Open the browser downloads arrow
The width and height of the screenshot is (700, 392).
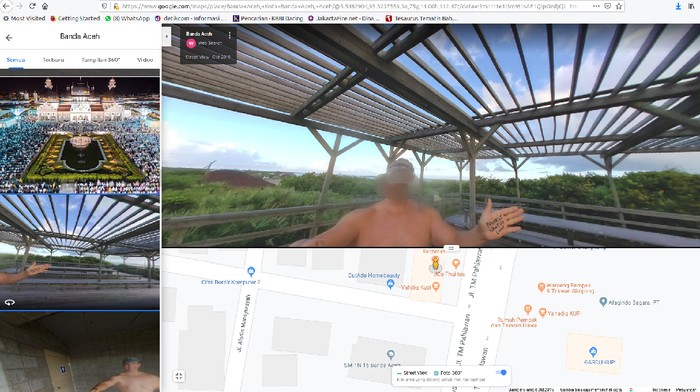tap(678, 6)
